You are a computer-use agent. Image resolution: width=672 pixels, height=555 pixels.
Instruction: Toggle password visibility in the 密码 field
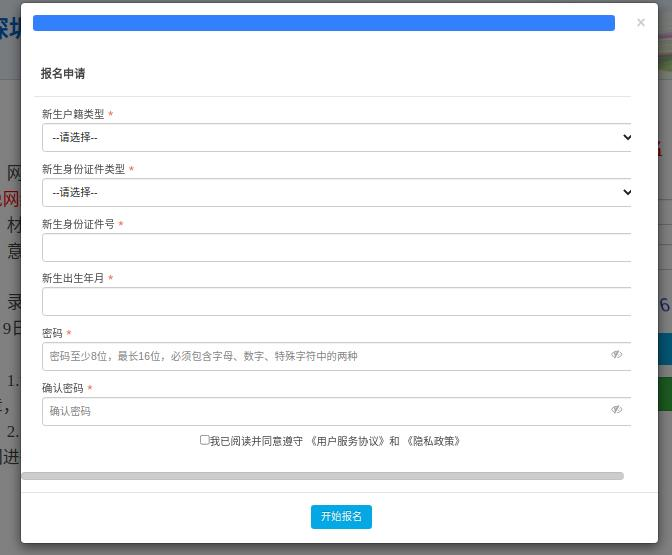click(616, 354)
